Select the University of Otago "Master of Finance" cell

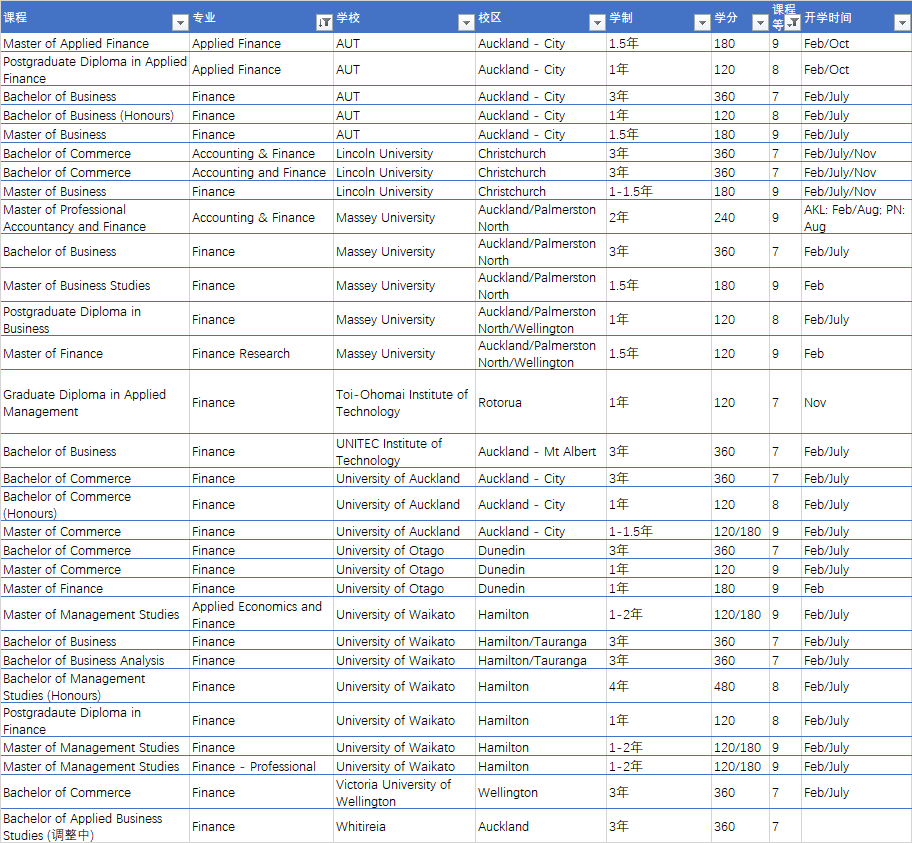(95, 588)
